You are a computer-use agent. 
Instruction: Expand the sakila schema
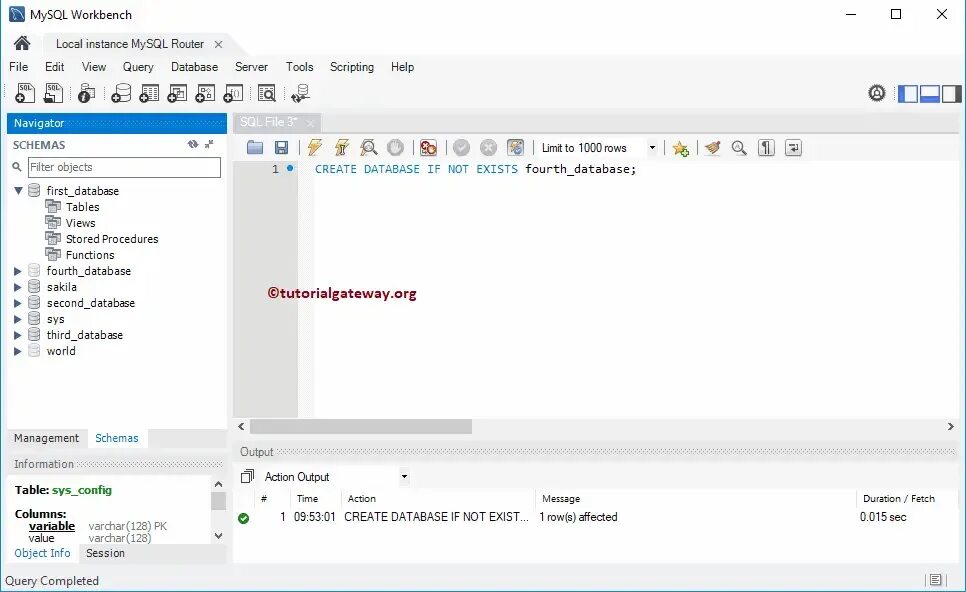point(18,287)
